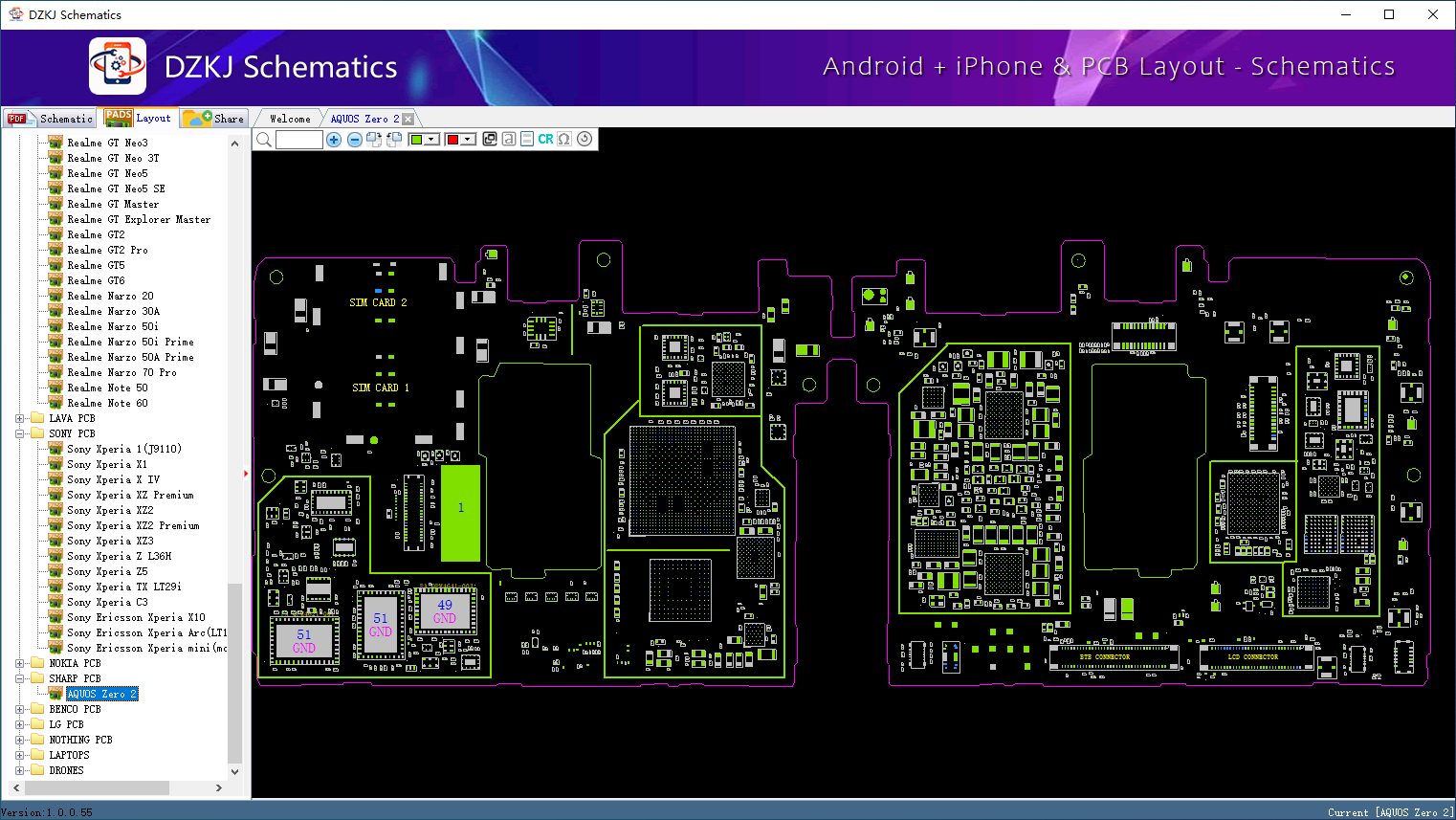Click the tree scrollbar down arrow

(x=235, y=771)
